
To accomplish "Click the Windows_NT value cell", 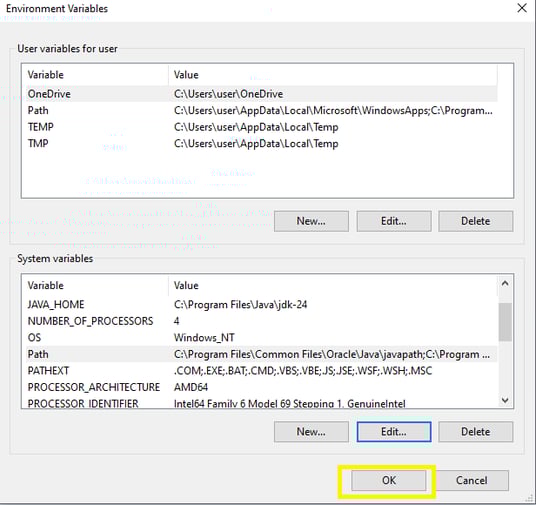I will (204, 337).
